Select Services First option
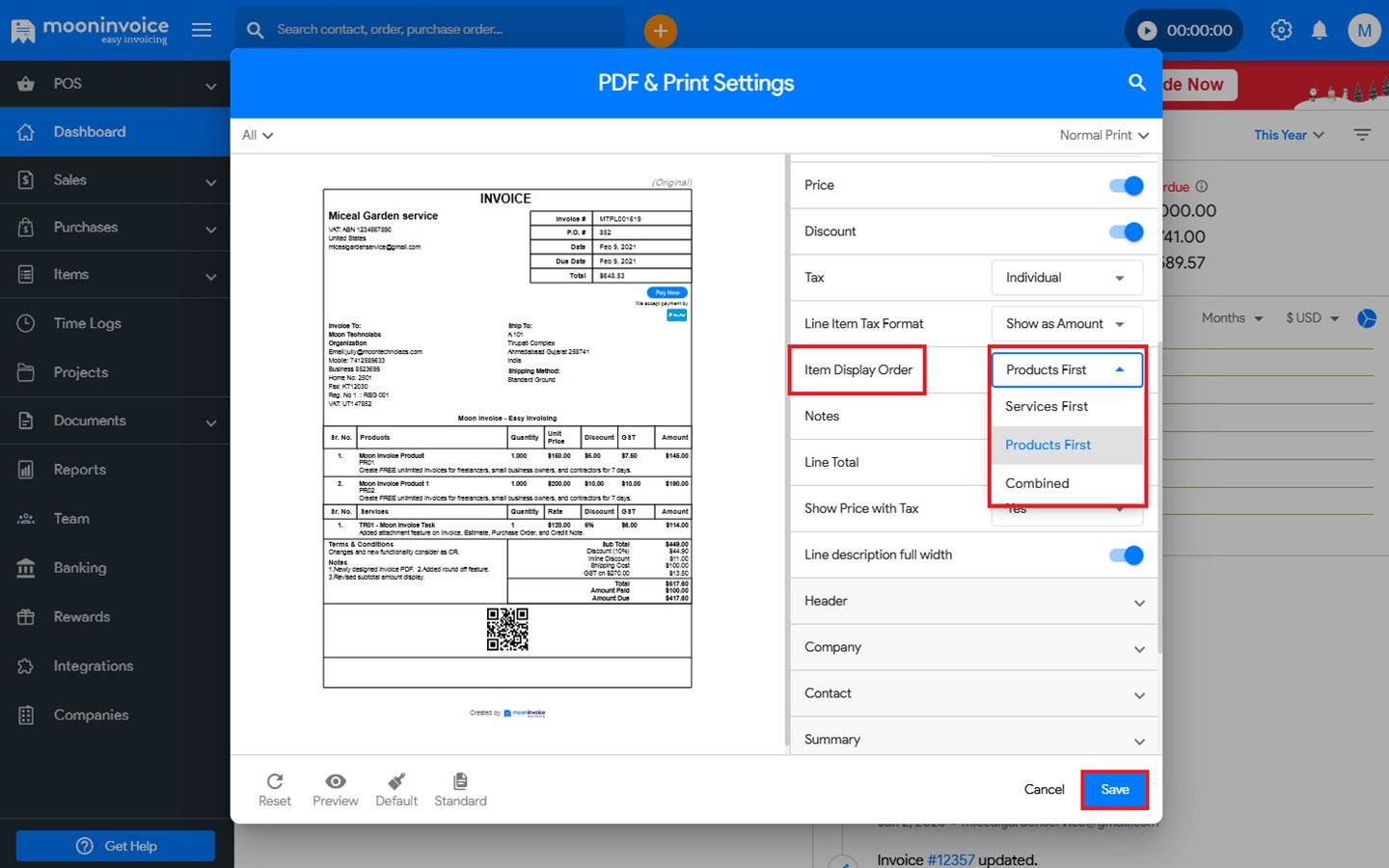 [1047, 407]
